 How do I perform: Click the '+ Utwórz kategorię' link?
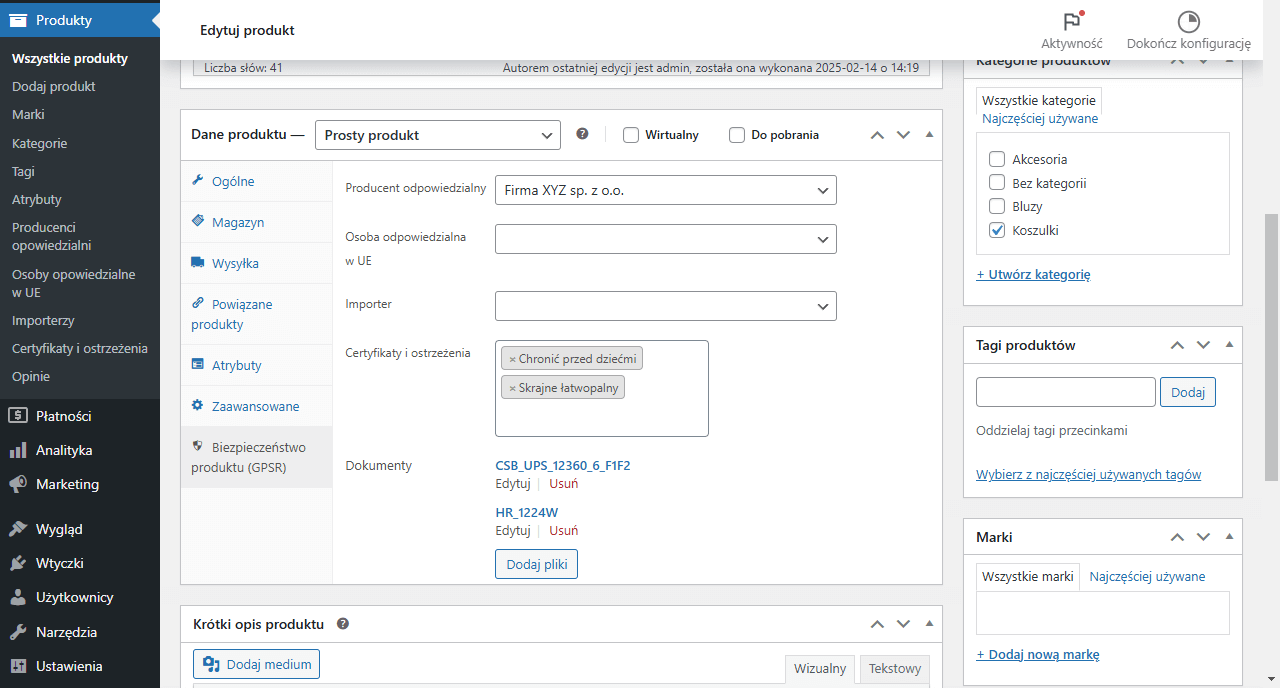point(1033,274)
